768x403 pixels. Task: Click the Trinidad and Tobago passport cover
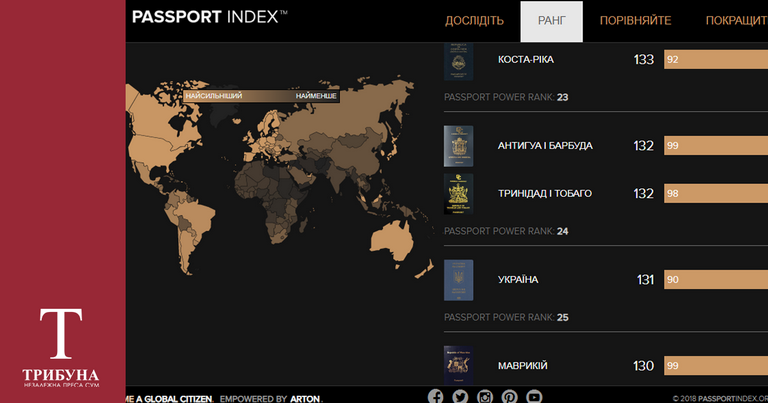(458, 194)
